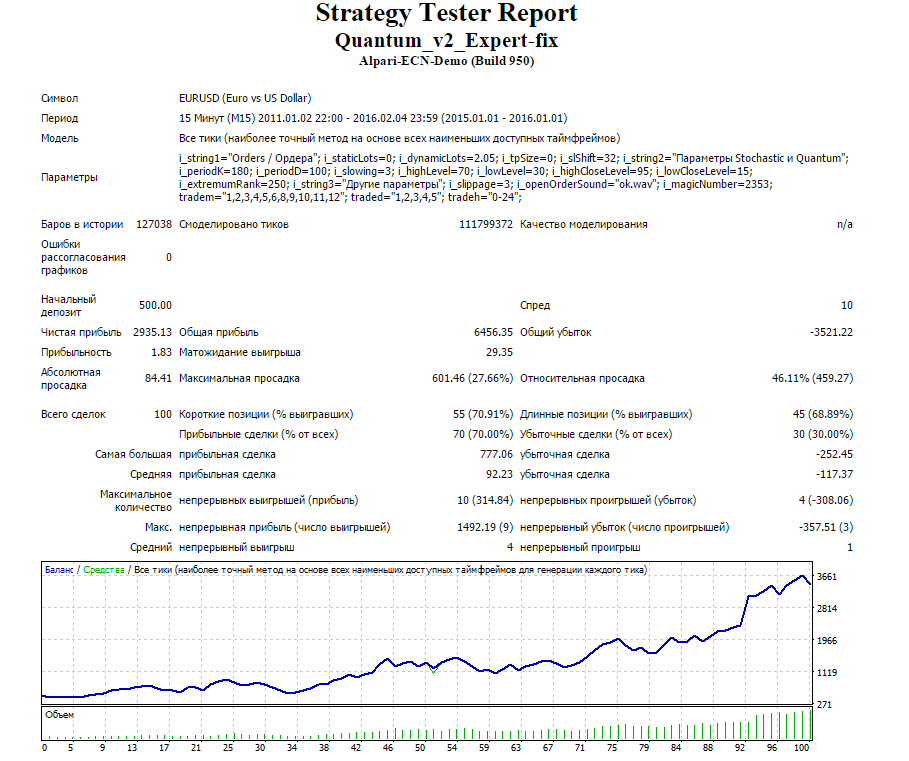Viewport: 909px width, 761px height.
Task: Click 'Alpari-ECN-Demo (Build 950)' text
Action: tap(446, 61)
